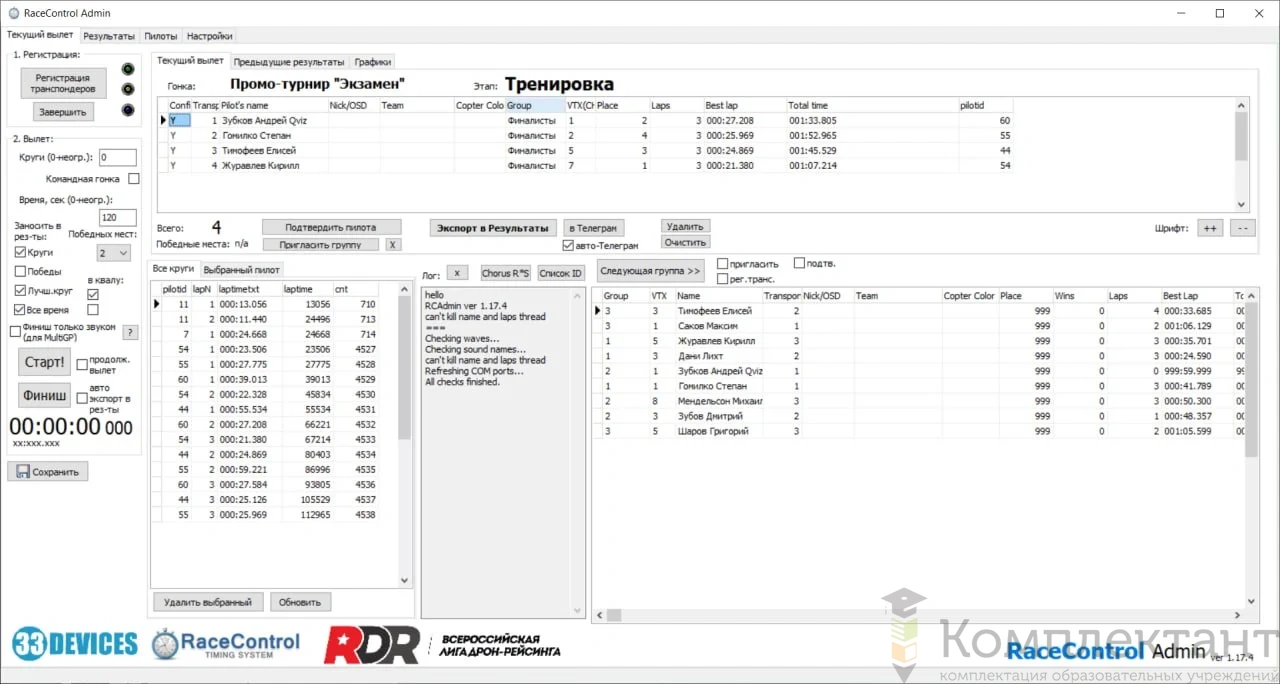This screenshot has height=684, width=1280.
Task: Click Экспорт в Результаты button
Action: click(492, 228)
